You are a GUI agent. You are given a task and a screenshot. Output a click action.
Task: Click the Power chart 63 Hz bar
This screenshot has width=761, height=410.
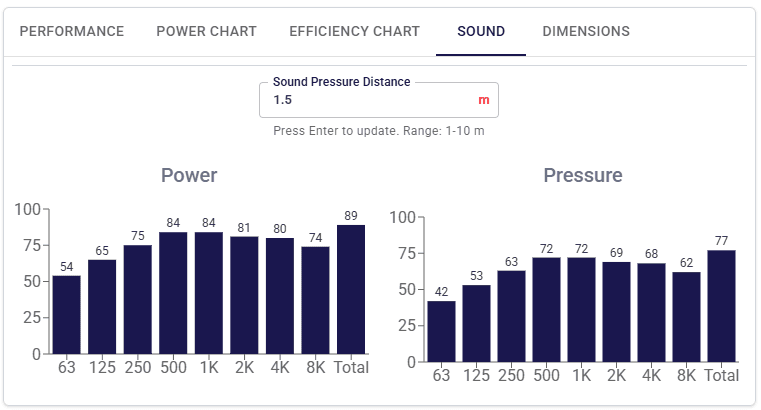tap(66, 315)
